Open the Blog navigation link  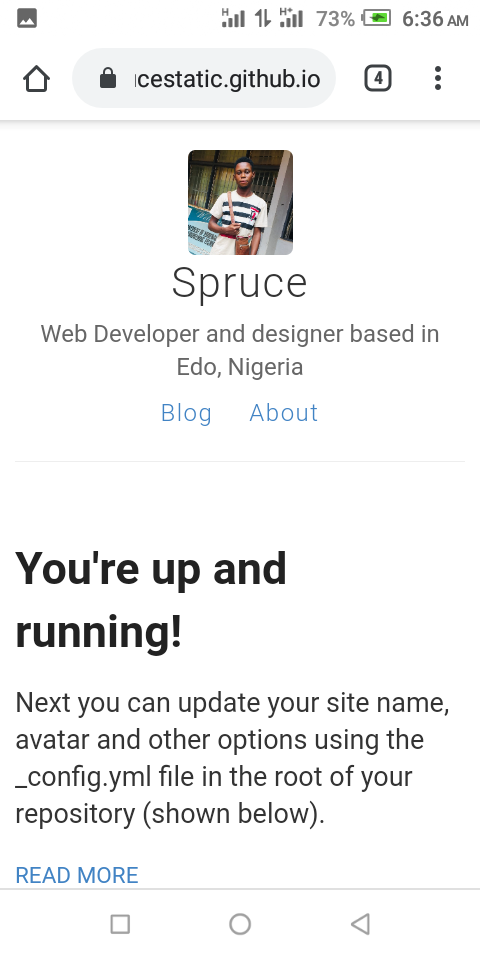tap(186, 413)
